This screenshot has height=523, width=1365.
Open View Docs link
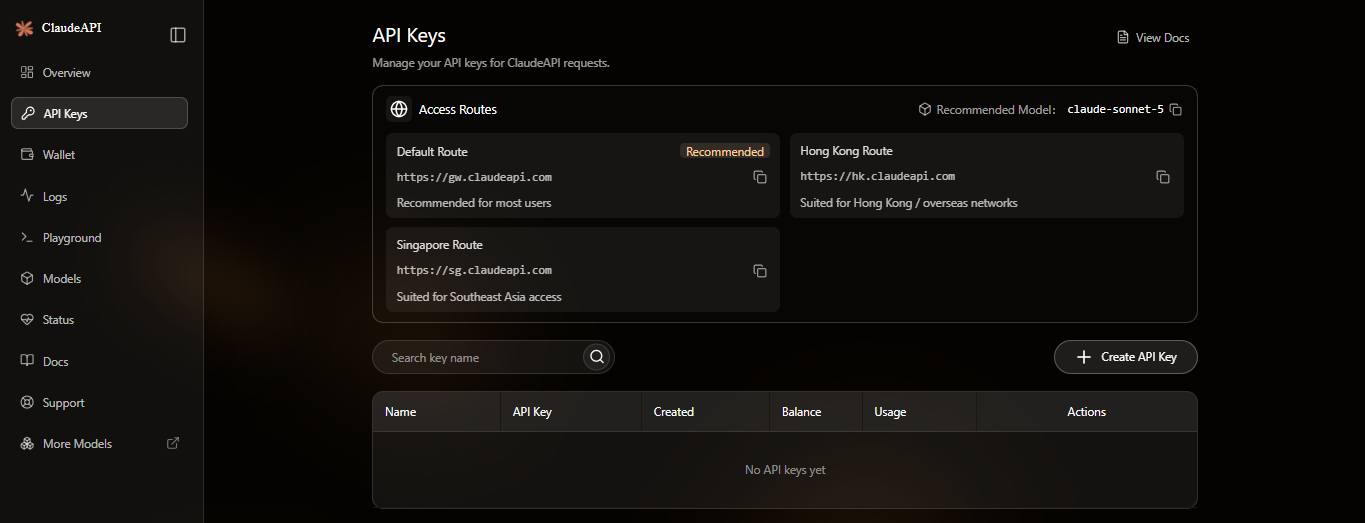click(x=1153, y=38)
